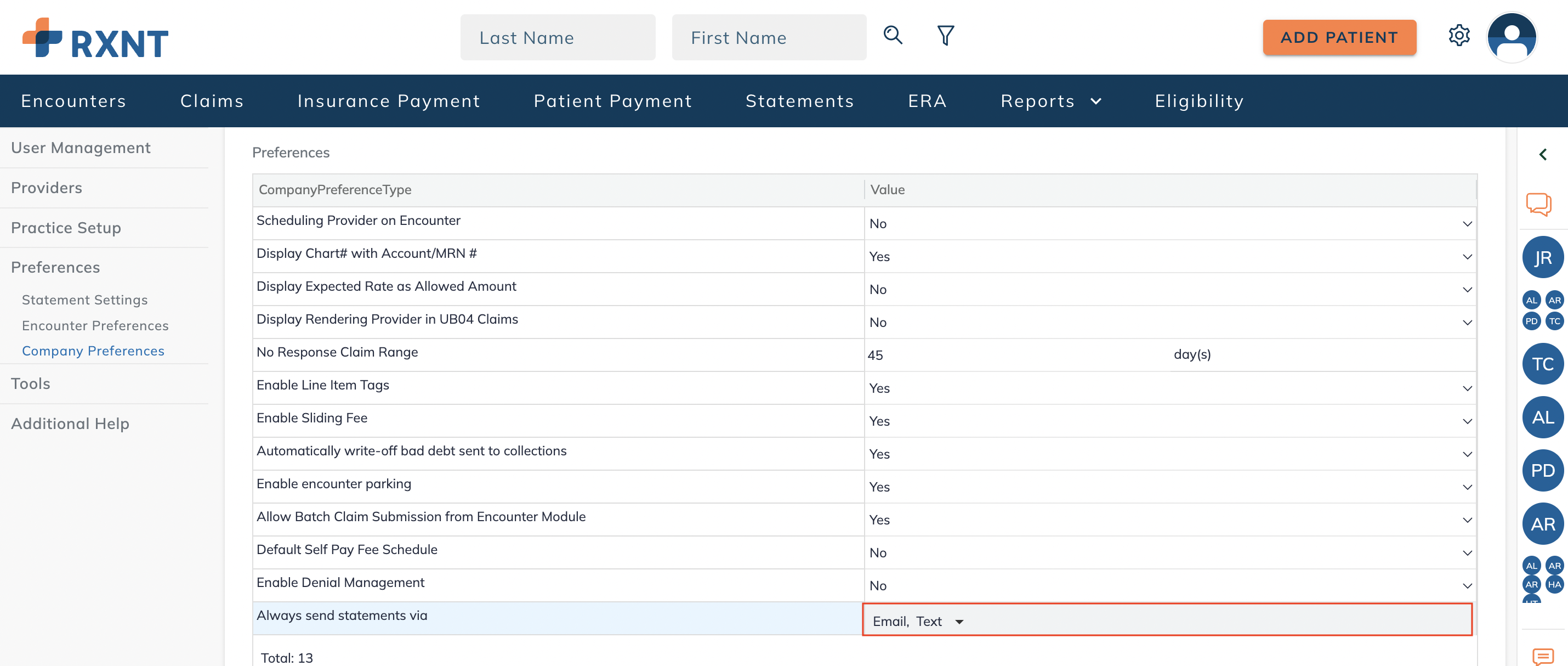Viewport: 1568px width, 666px height.
Task: Select the 'Enable Denial Management' row label
Action: pyautogui.click(x=340, y=583)
